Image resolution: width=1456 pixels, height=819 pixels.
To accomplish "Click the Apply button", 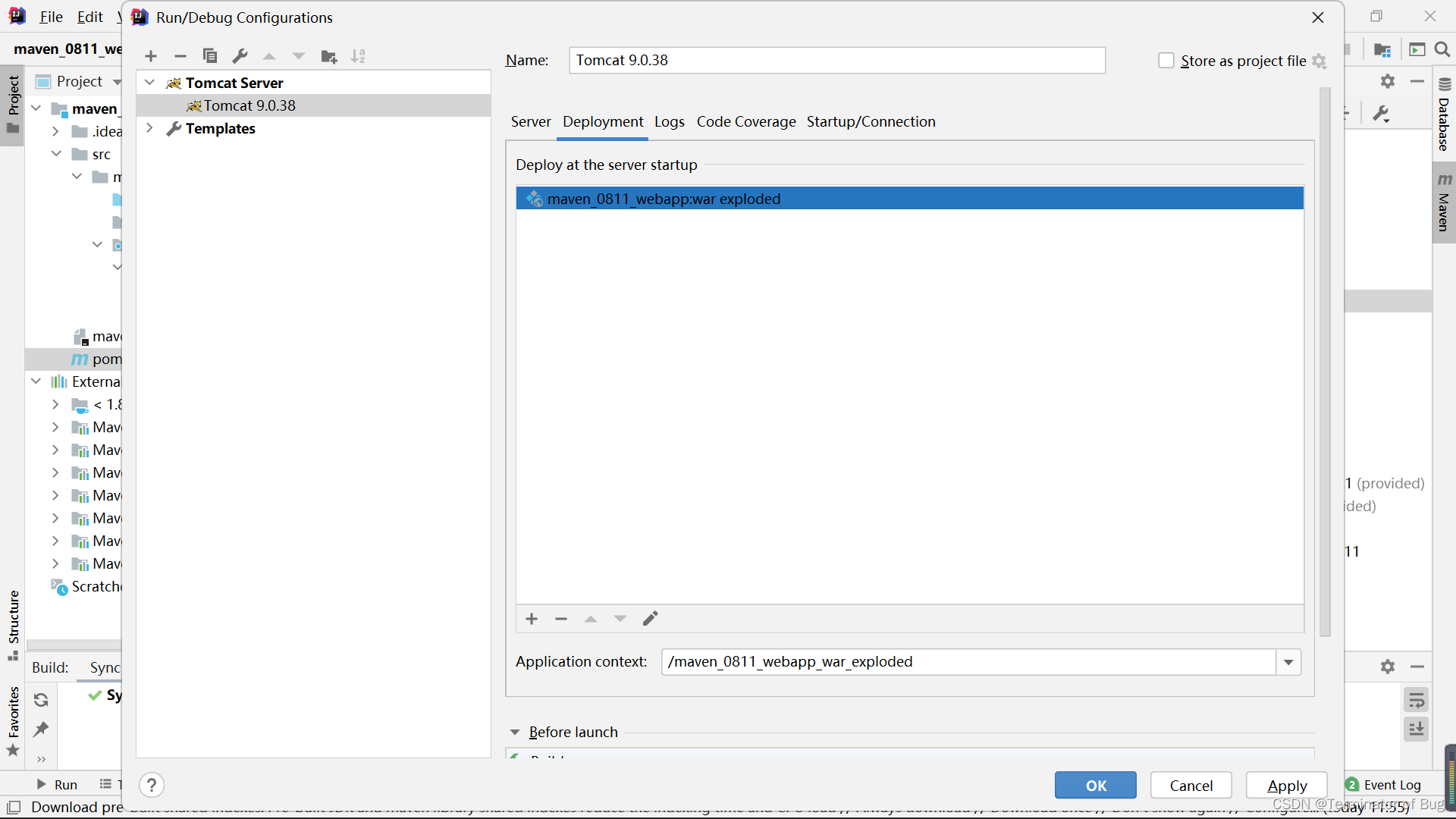I will click(x=1286, y=786).
